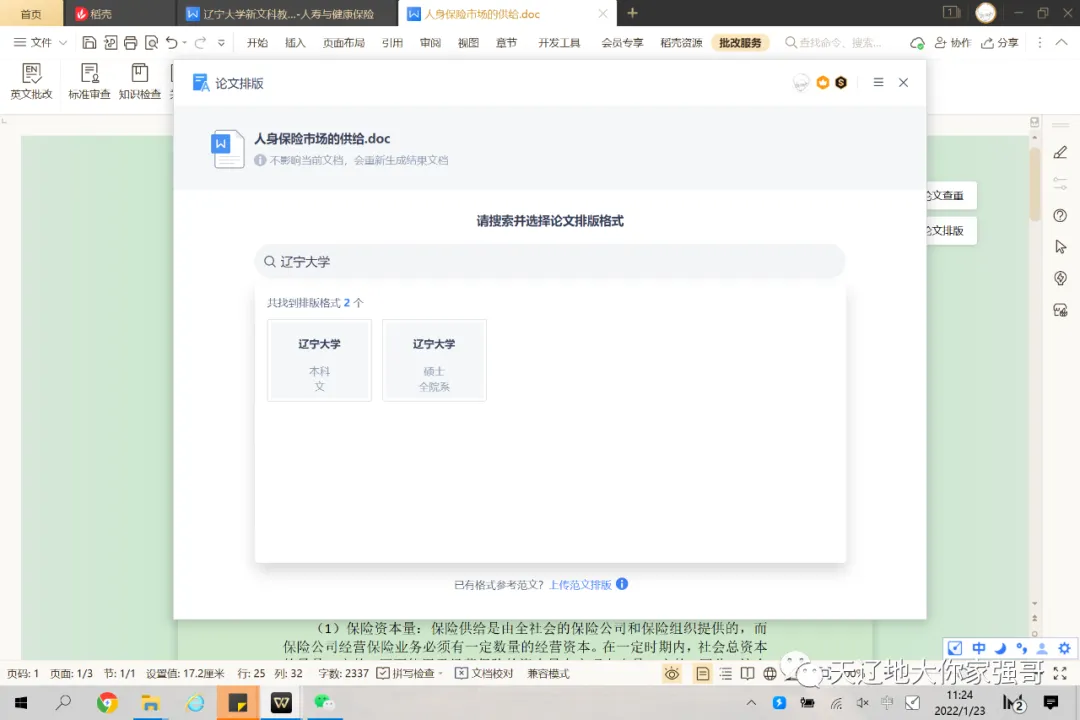The width and height of the screenshot is (1080, 720).
Task: Open the 英文批改 tool
Action: coord(31,81)
